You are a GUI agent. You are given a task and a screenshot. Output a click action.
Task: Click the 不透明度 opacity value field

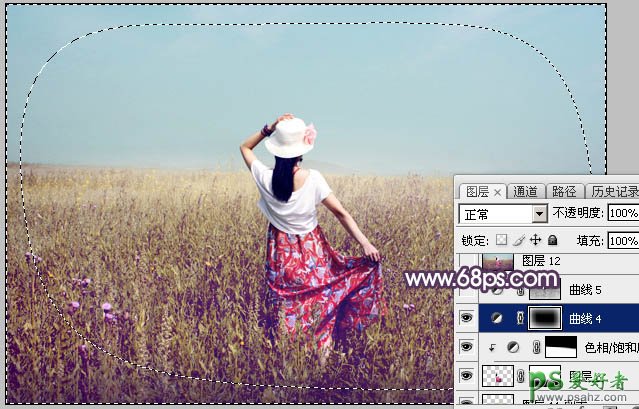(x=622, y=214)
